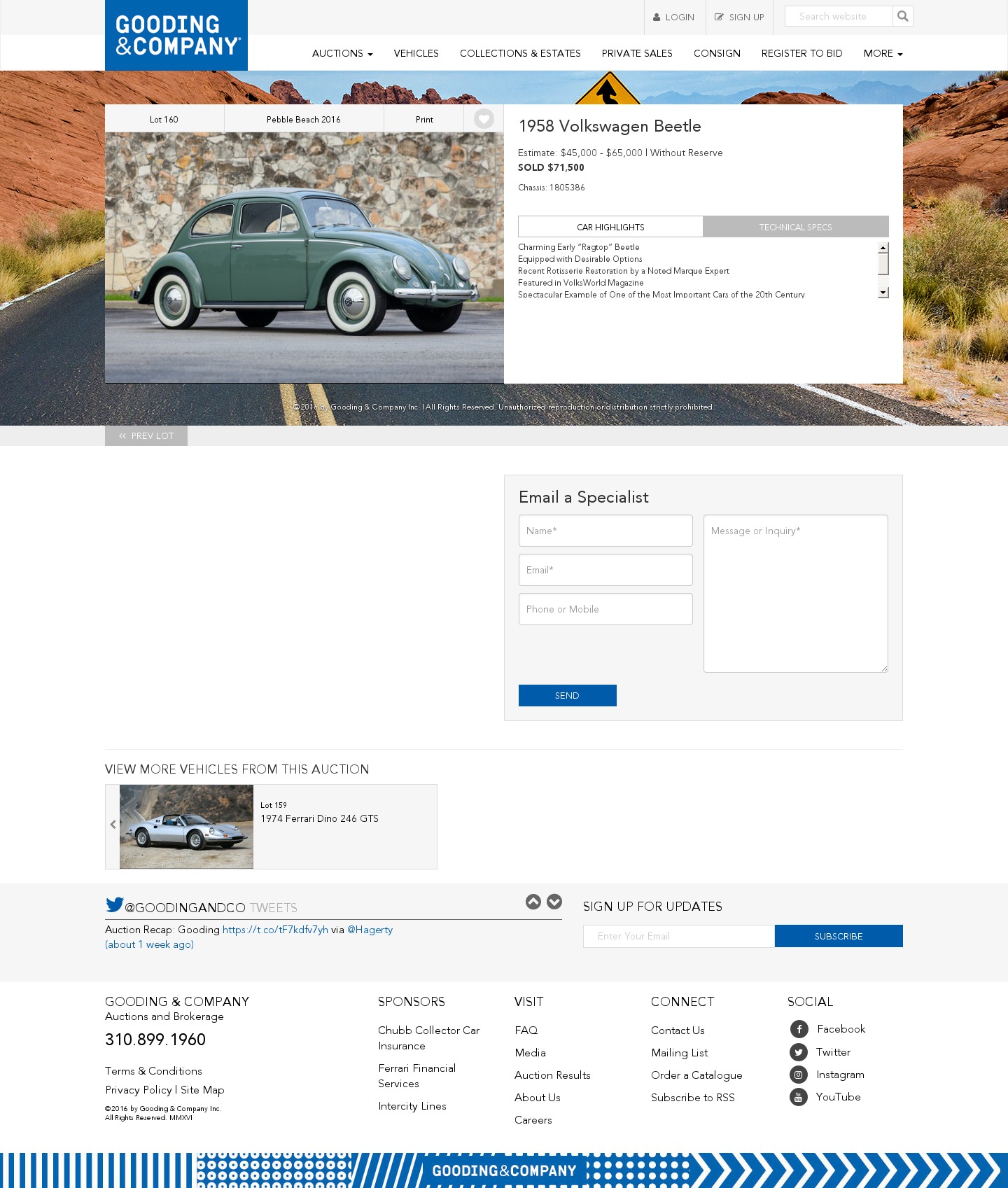The width and height of the screenshot is (1008, 1188).
Task: Click highlights scrollbar up arrow
Action: tap(883, 248)
